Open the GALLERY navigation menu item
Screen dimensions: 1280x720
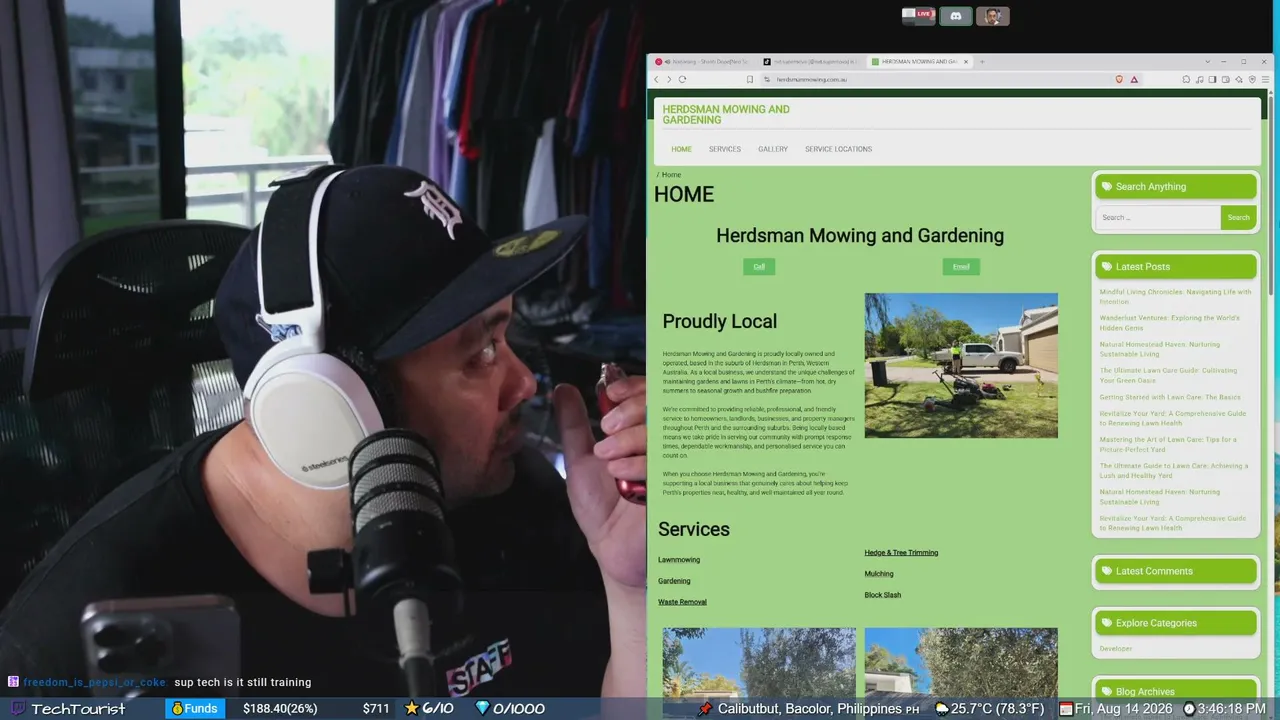773,149
